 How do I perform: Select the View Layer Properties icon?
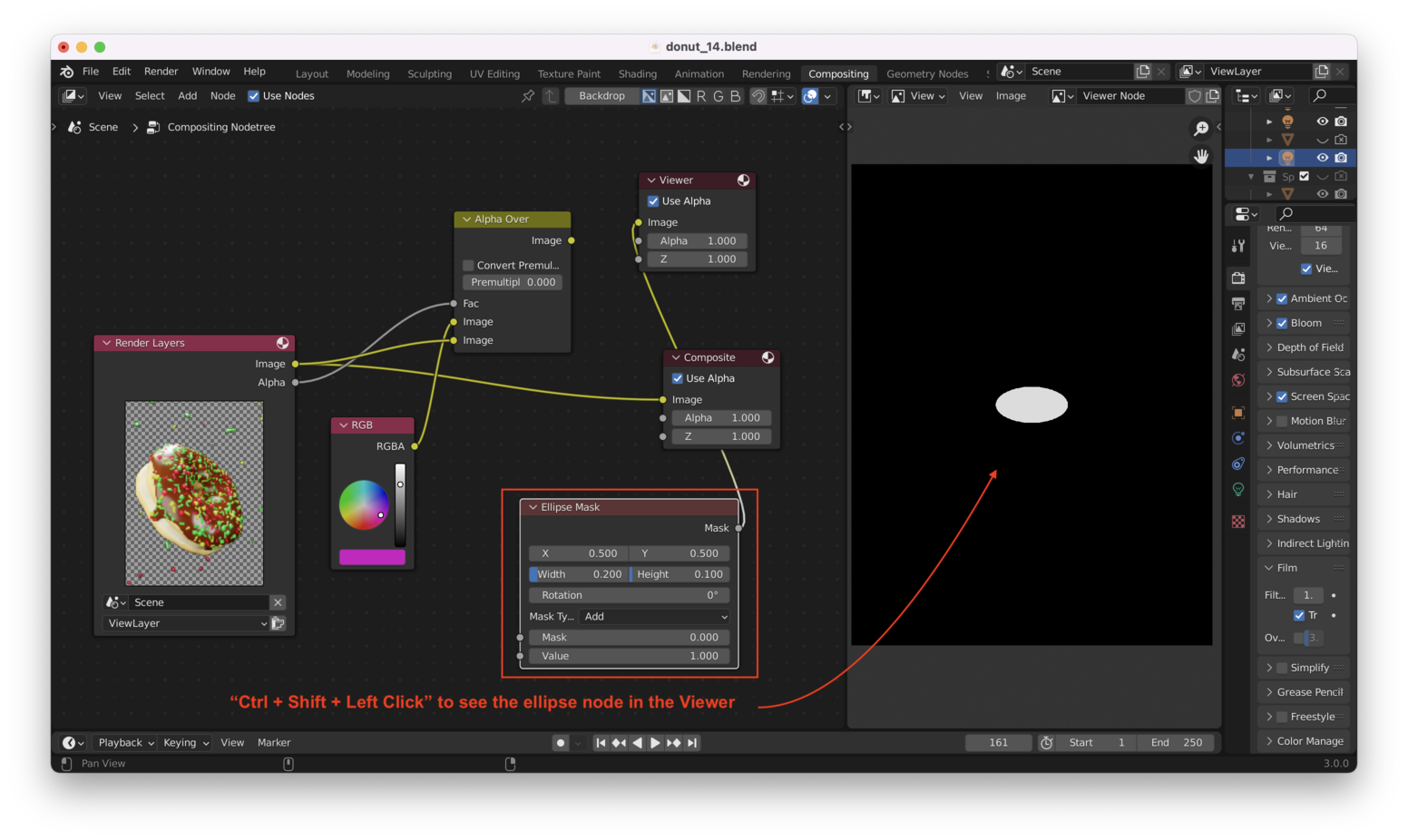coord(1238,328)
